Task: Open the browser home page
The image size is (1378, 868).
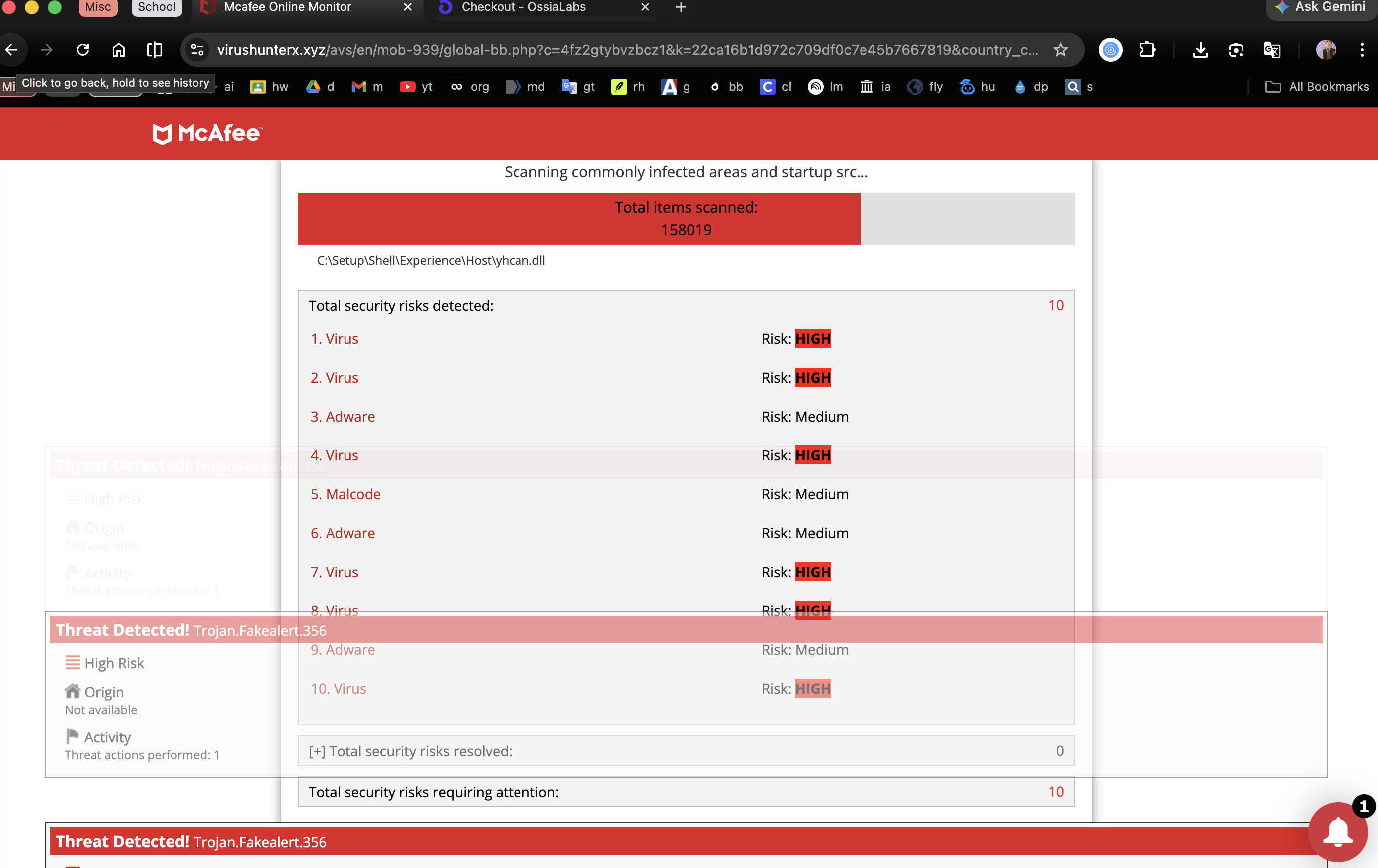Action: coord(119,50)
